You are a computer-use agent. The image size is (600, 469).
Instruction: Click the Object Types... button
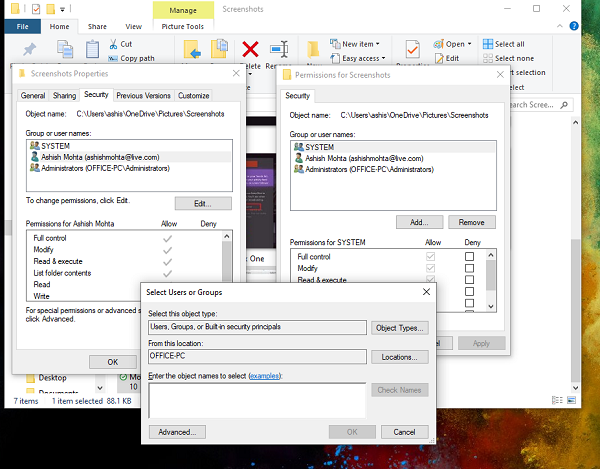coord(400,327)
